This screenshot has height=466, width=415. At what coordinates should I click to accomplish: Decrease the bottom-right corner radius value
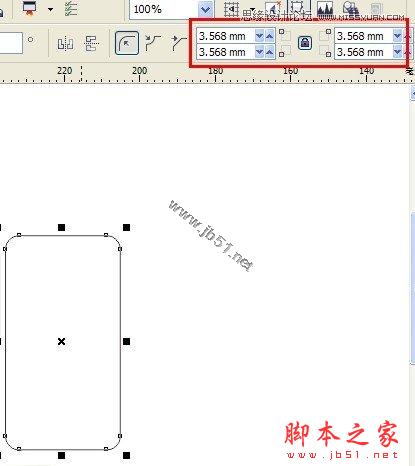pyautogui.click(x=397, y=52)
